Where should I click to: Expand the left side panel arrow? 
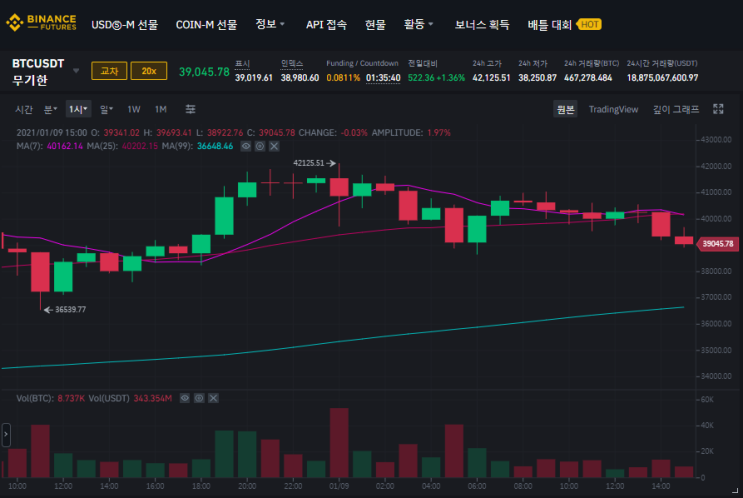6,435
